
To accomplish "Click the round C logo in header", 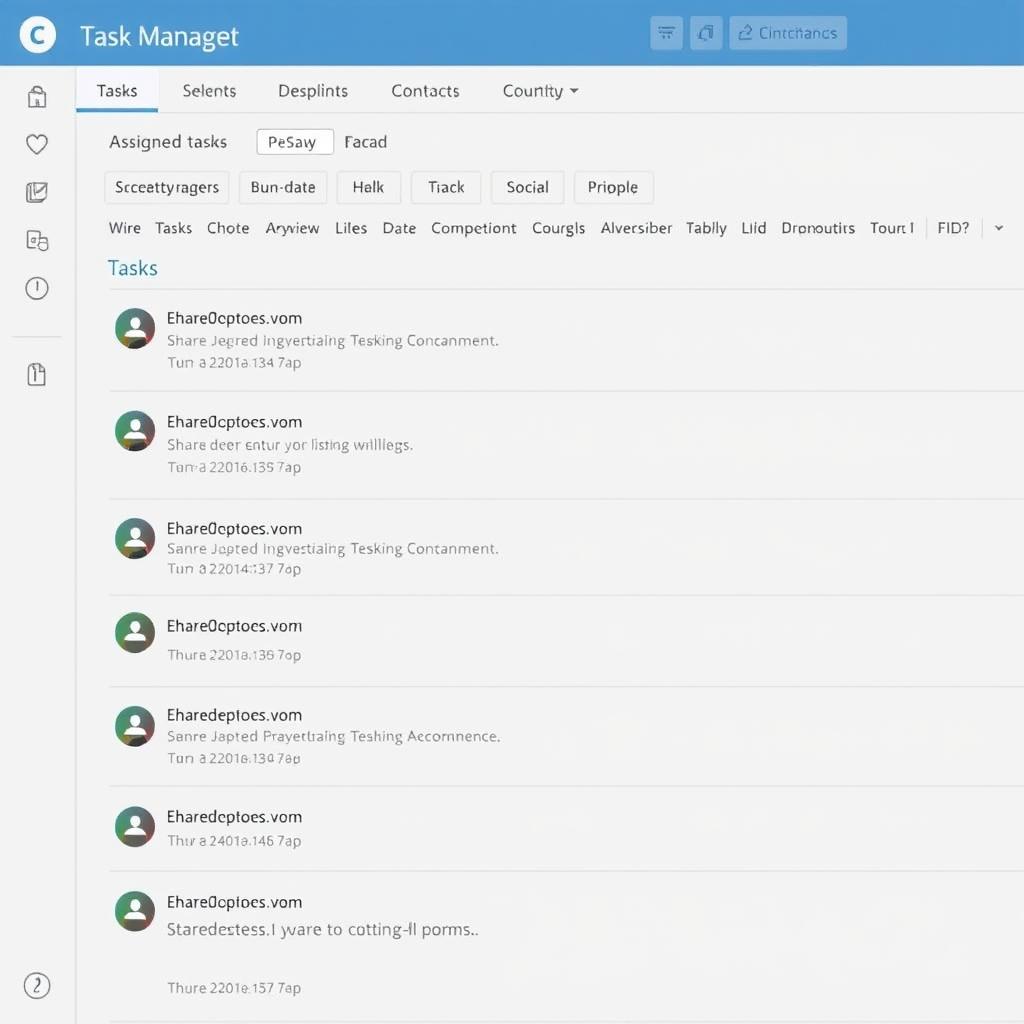I will coord(37,35).
